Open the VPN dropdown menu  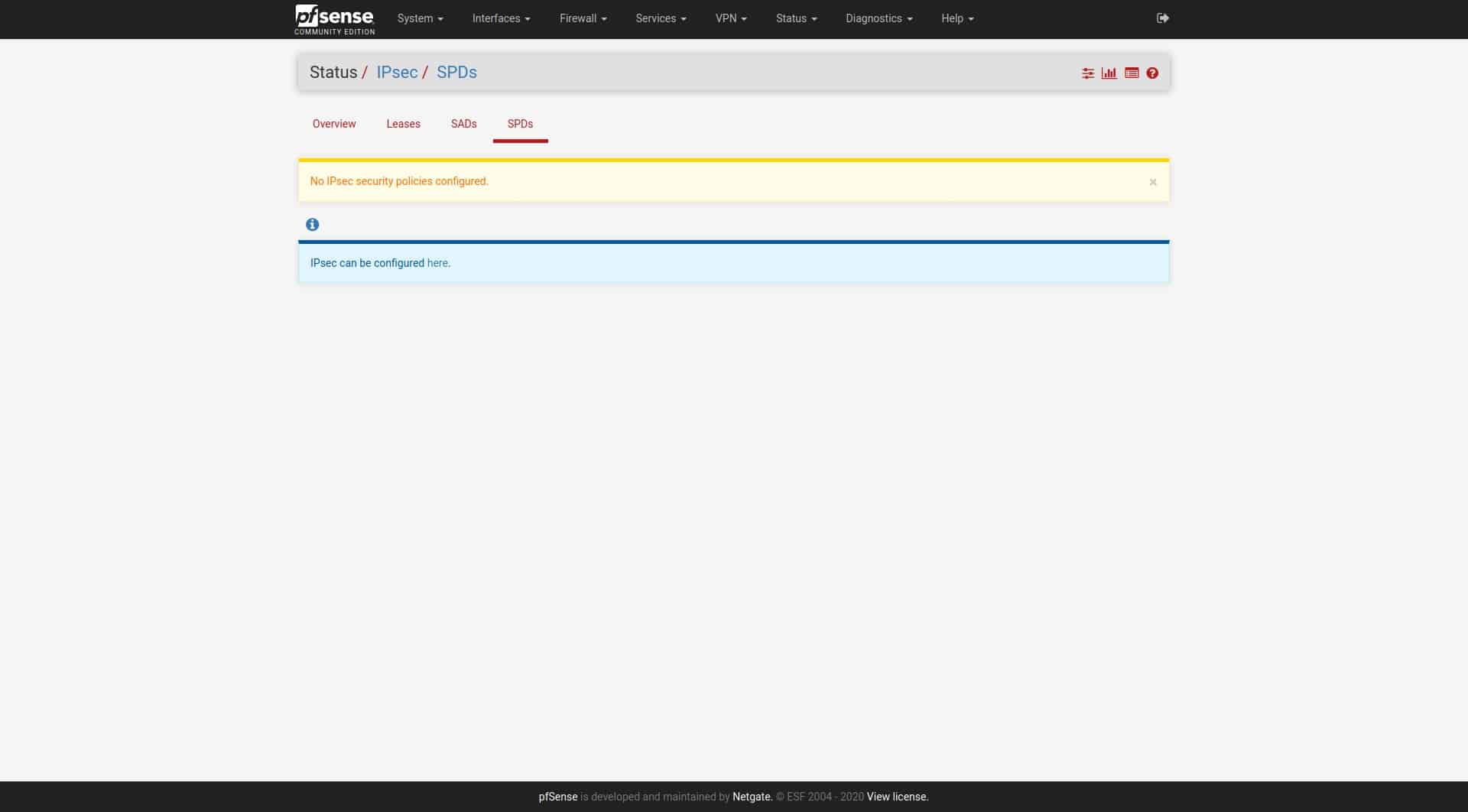click(x=731, y=18)
